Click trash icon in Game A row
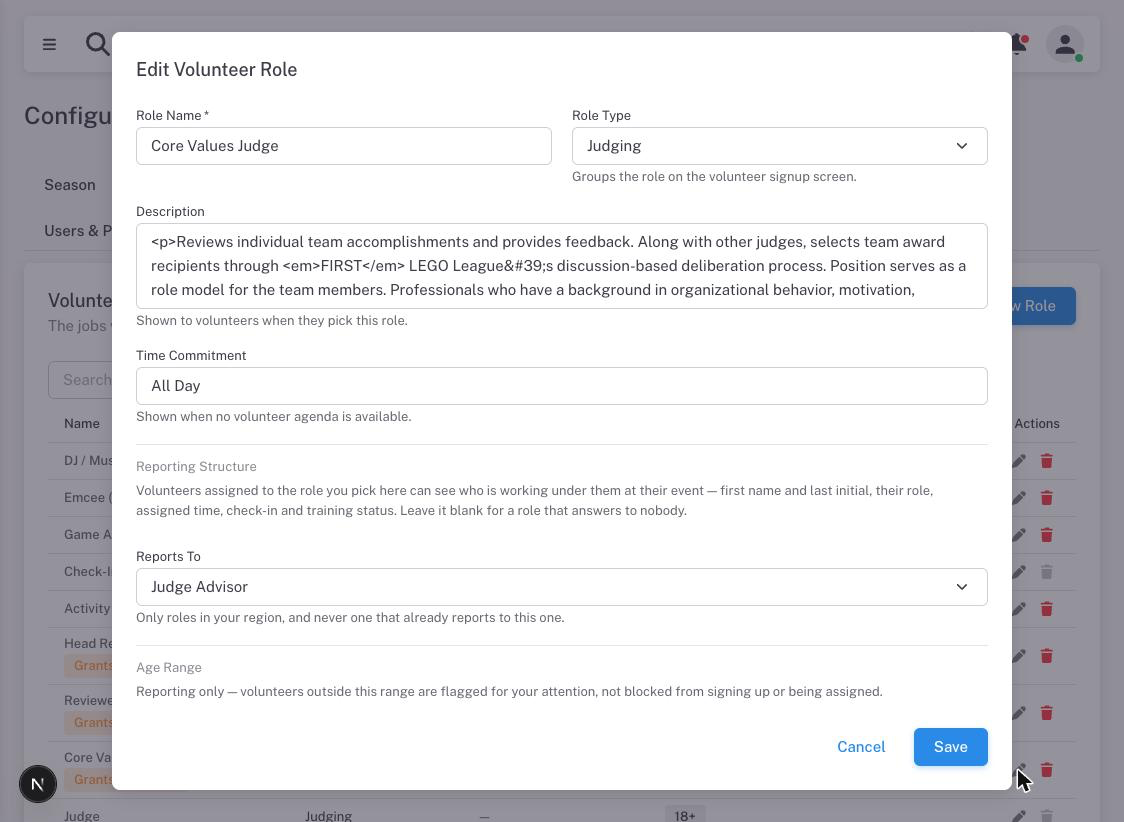 tap(1047, 535)
